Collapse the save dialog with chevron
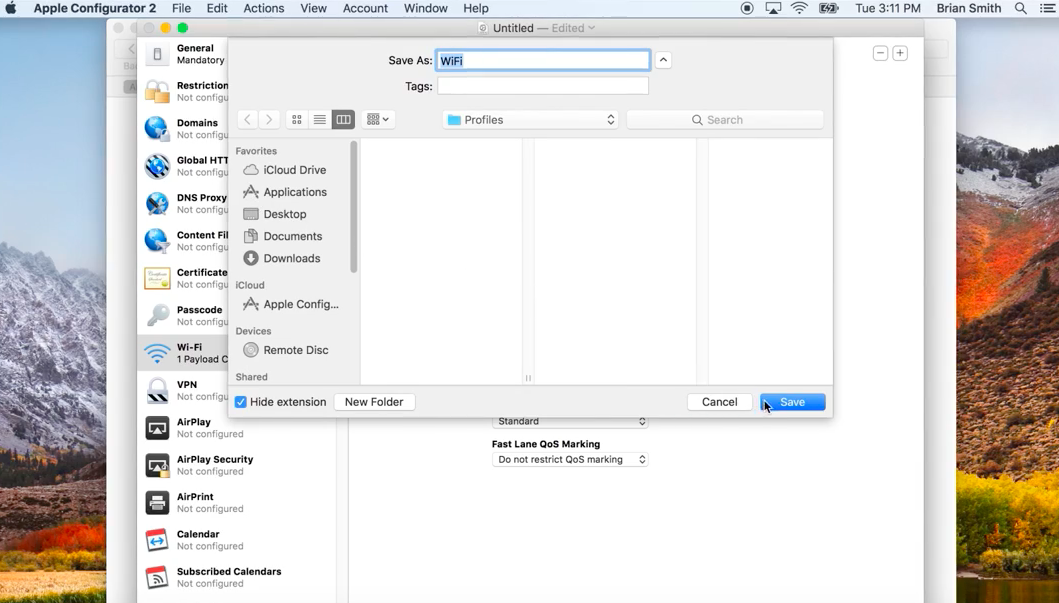The image size is (1059, 603). pyautogui.click(x=663, y=60)
